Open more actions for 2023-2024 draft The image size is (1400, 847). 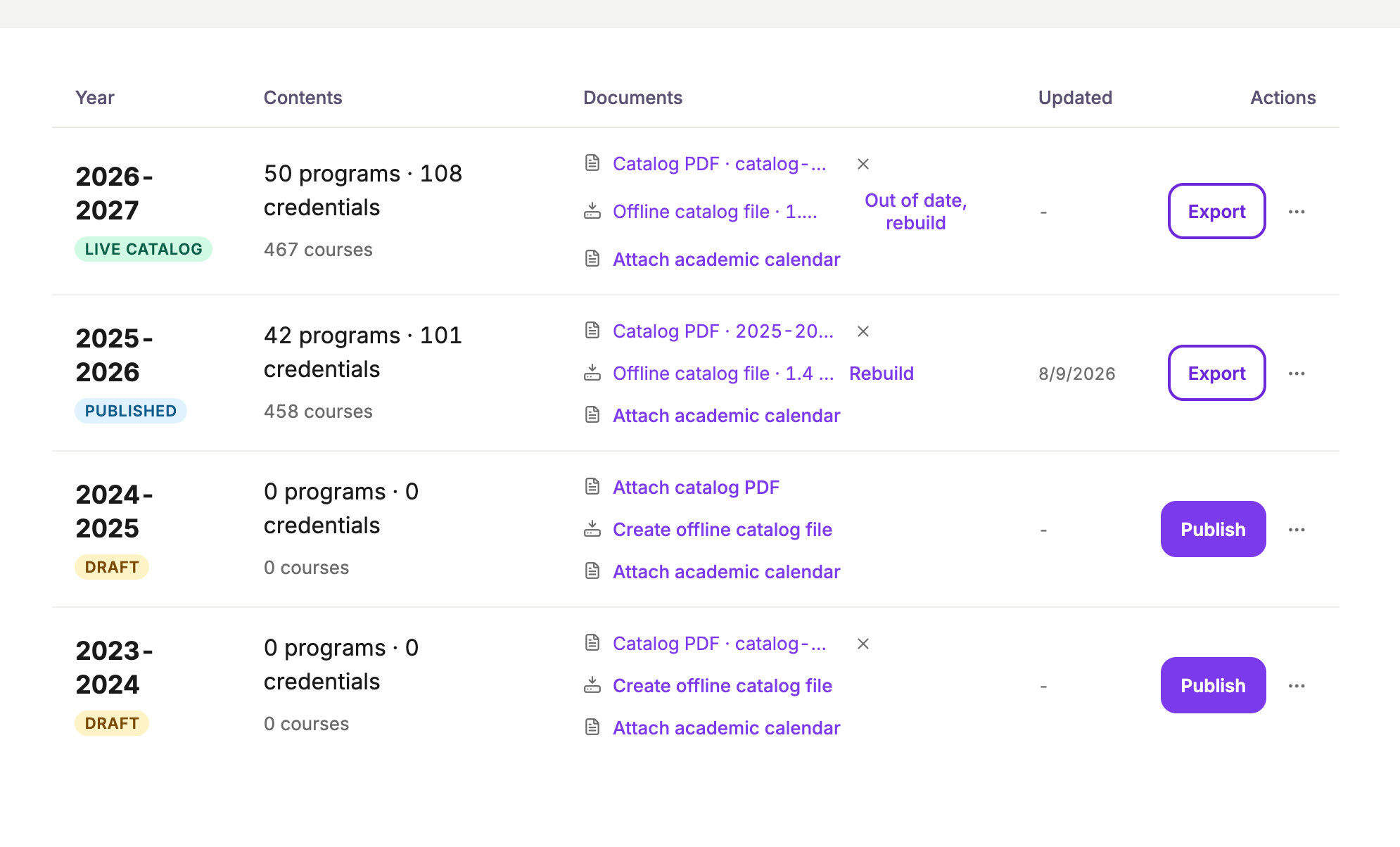pos(1297,686)
